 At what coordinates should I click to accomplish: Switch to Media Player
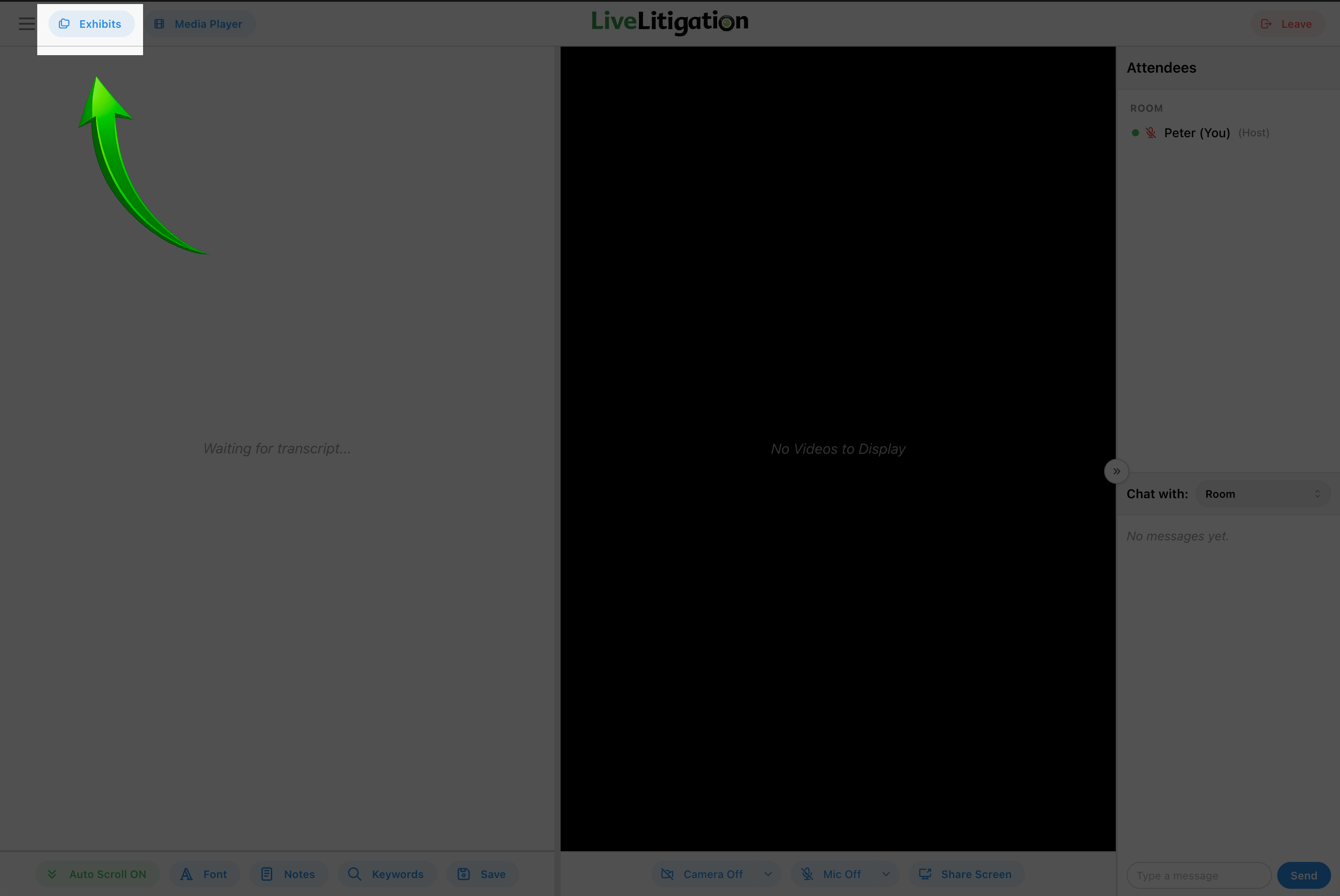pos(199,24)
